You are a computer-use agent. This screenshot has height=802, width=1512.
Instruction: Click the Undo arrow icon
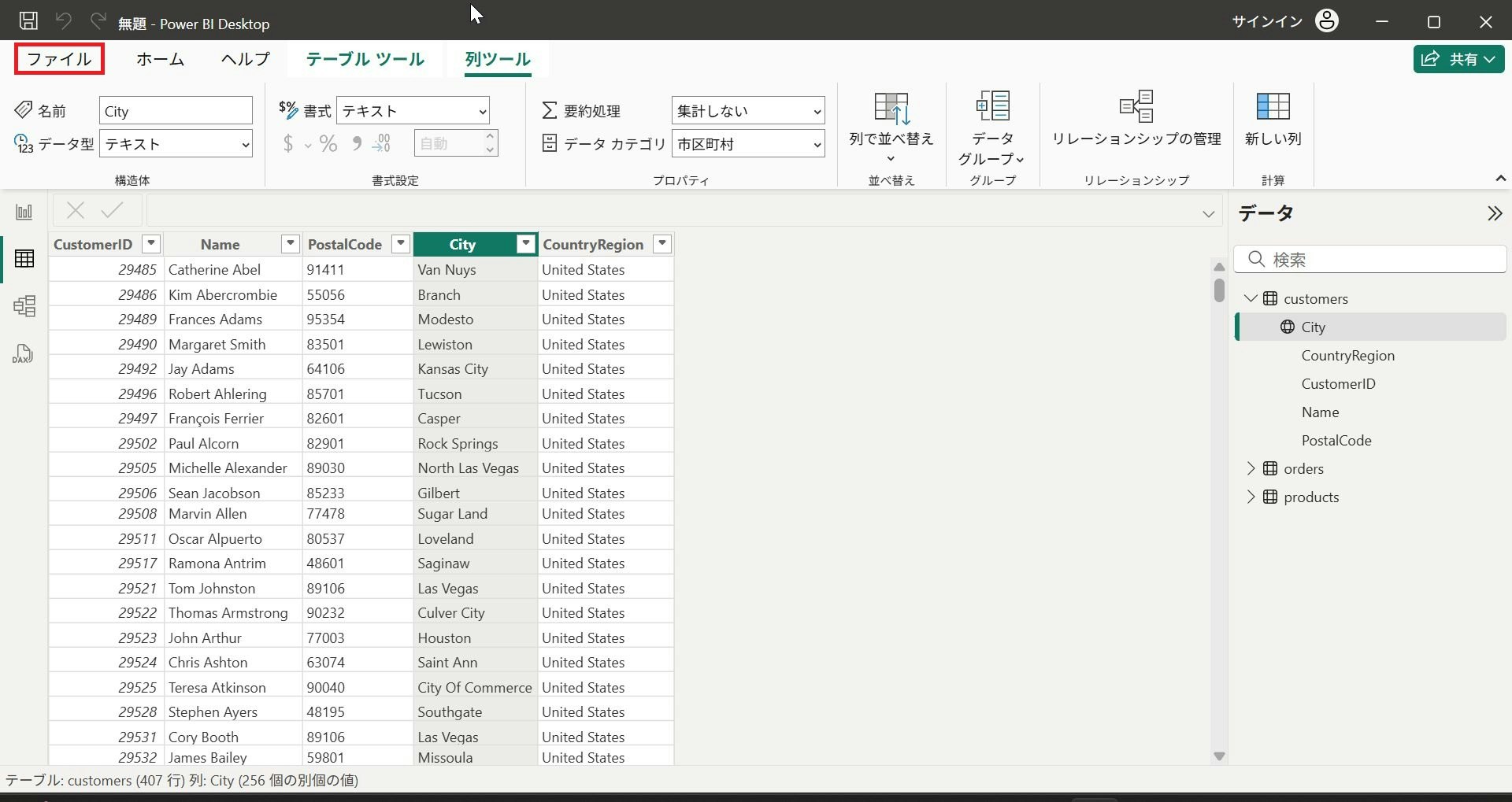[64, 20]
